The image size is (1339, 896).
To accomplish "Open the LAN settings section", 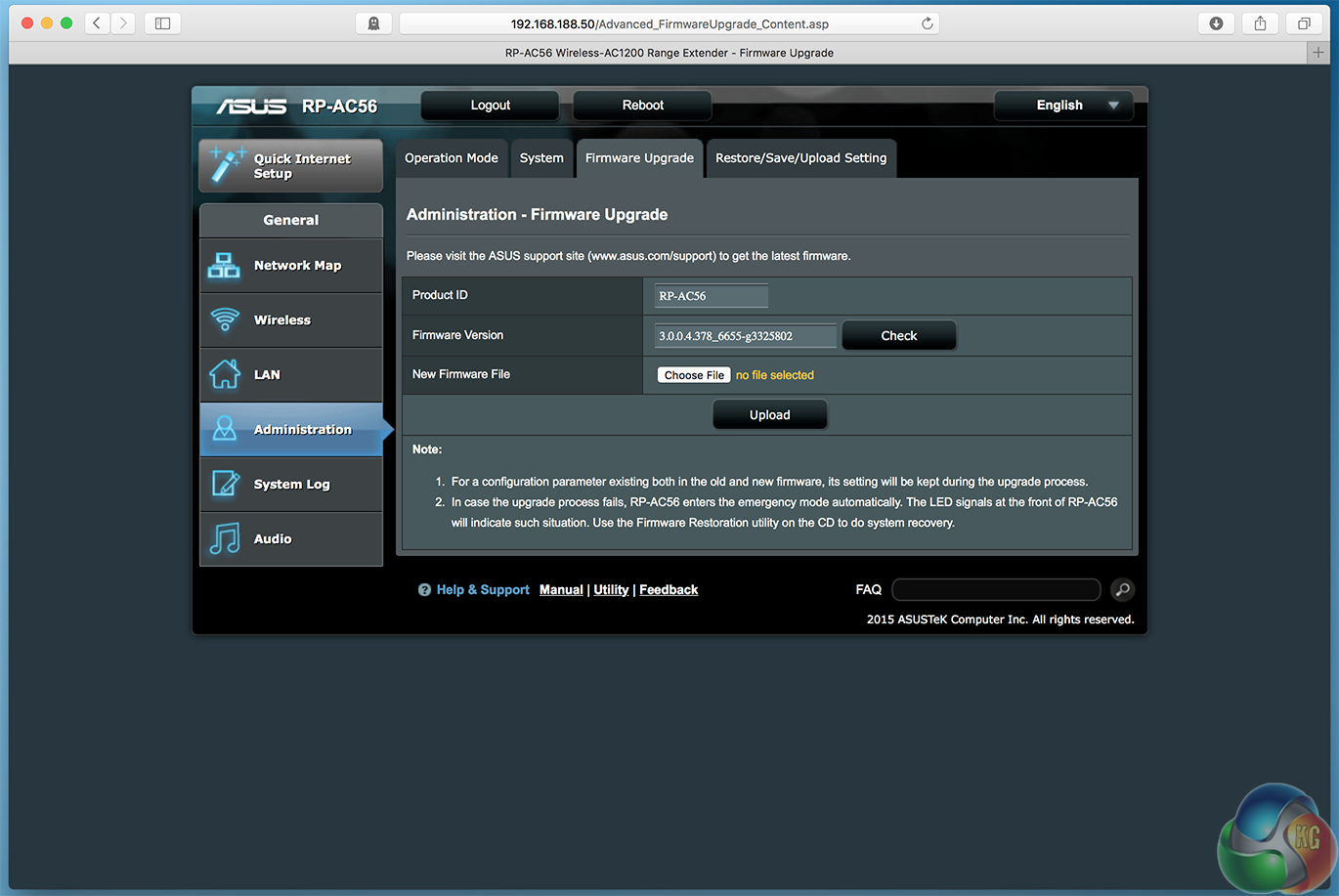I will (290, 375).
